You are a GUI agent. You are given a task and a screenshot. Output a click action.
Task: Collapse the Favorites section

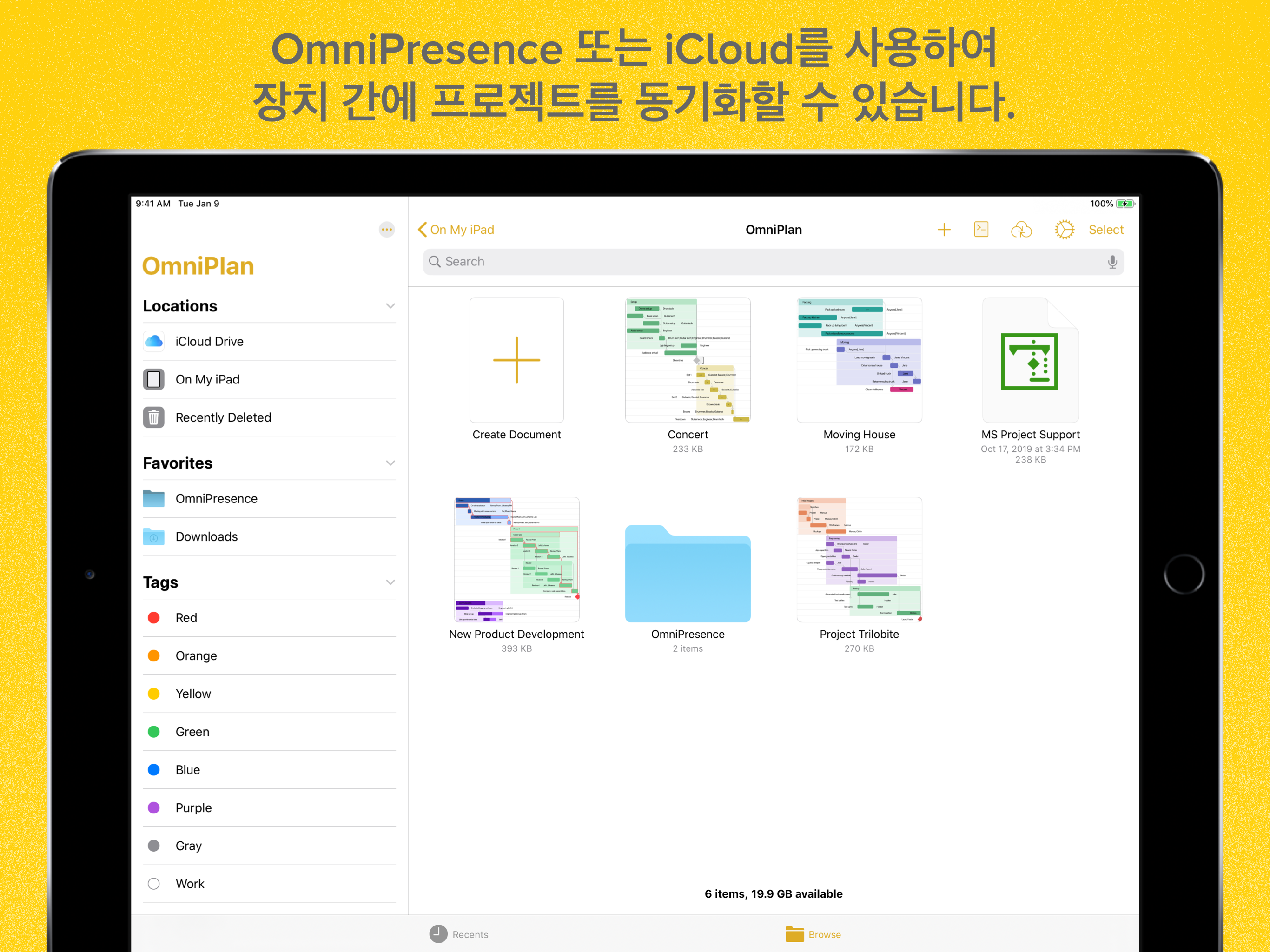(390, 463)
